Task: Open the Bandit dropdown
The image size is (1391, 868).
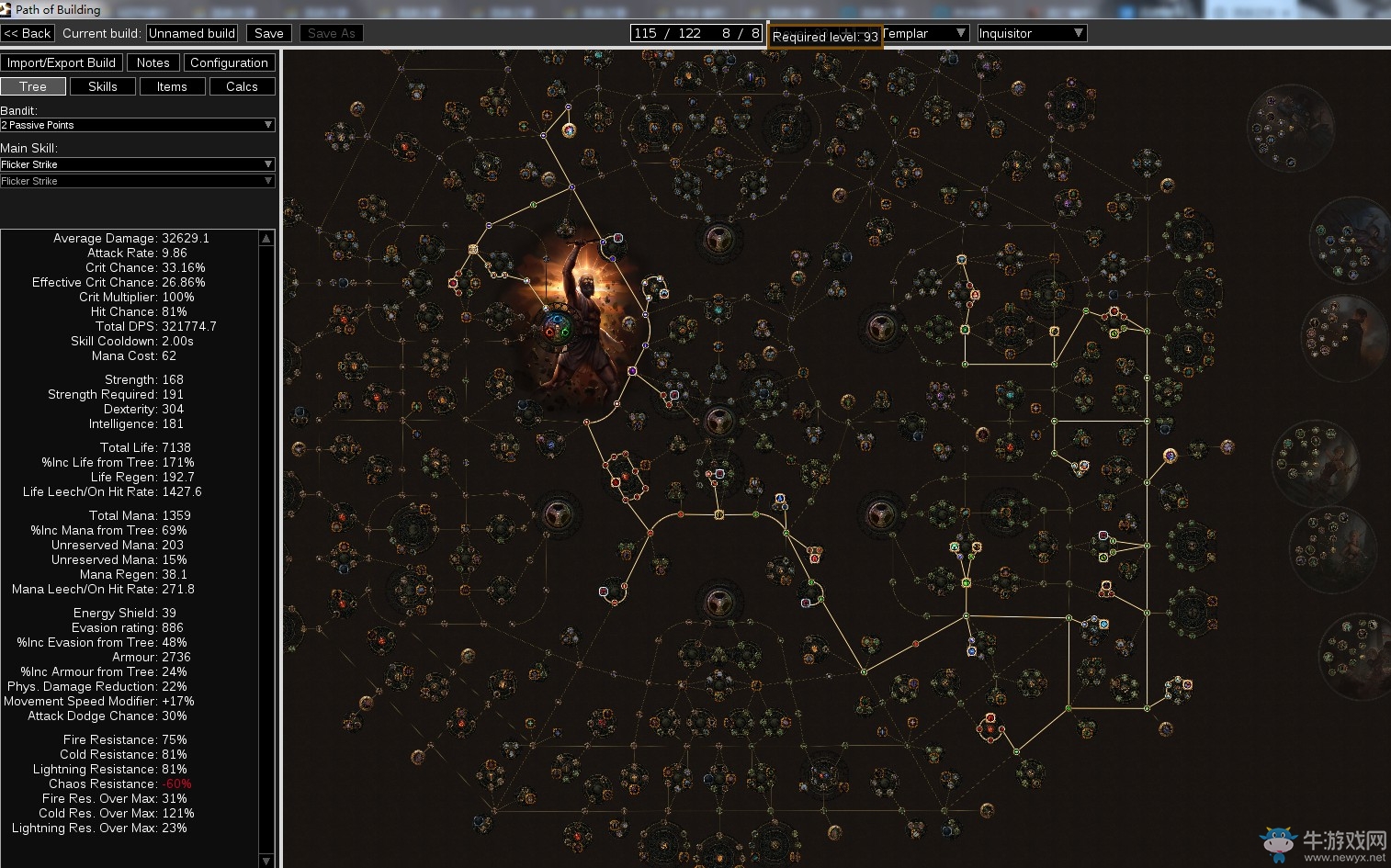Action: [138, 125]
